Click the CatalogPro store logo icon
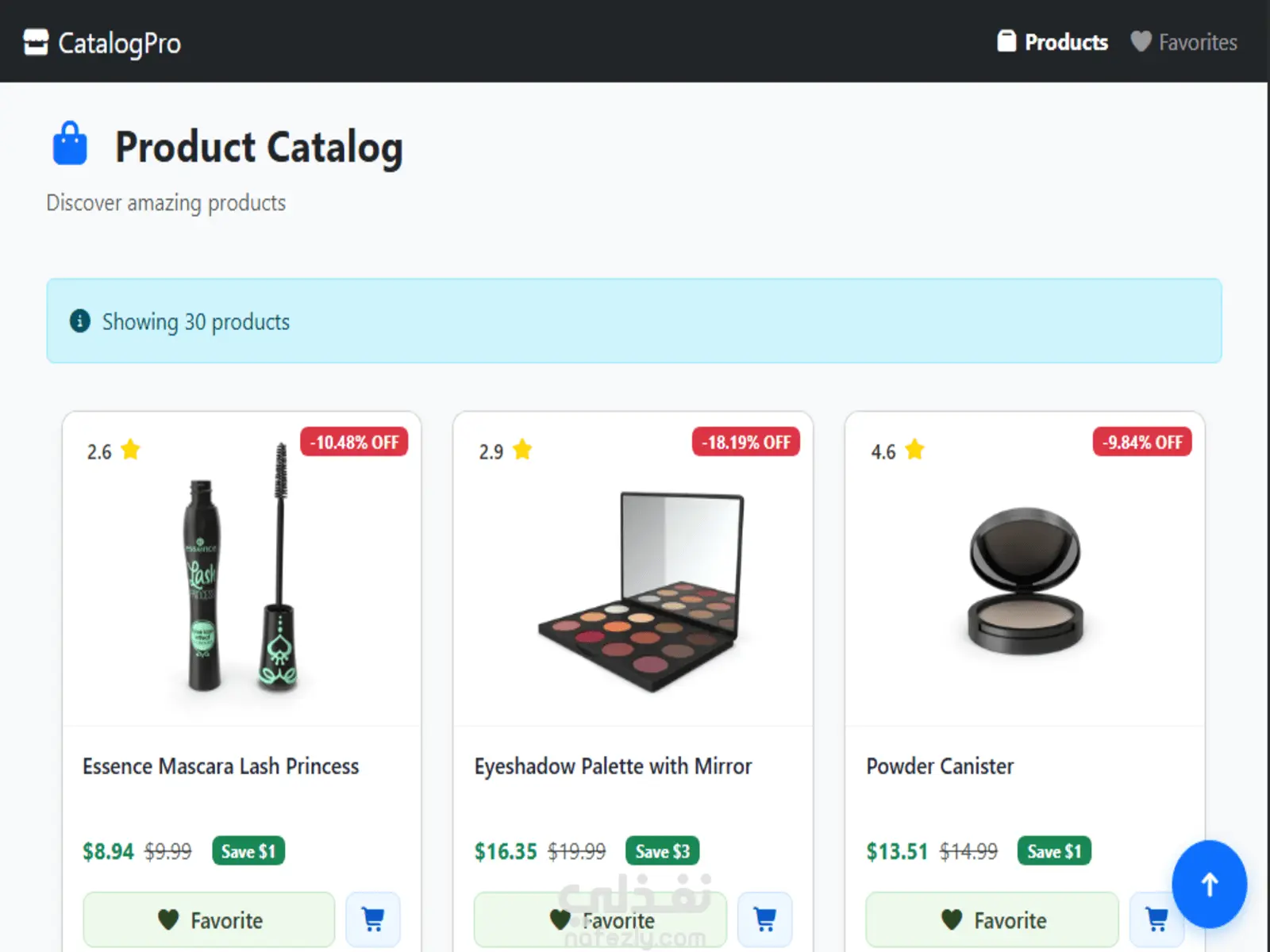Screen dimensions: 1270x952 point(36,42)
